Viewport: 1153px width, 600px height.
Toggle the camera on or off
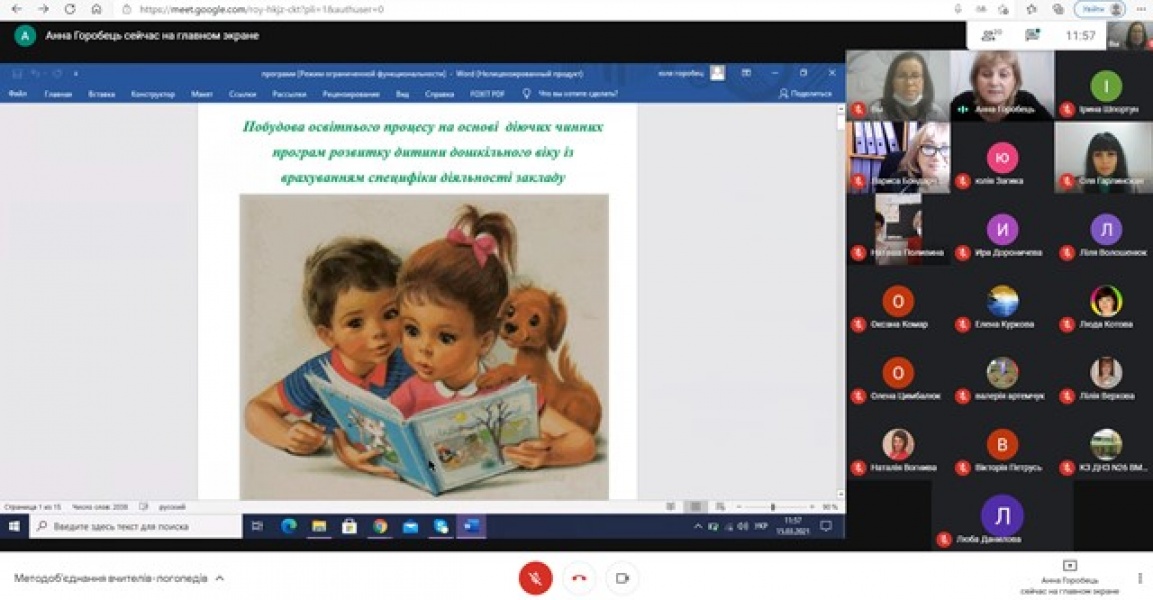pos(622,578)
